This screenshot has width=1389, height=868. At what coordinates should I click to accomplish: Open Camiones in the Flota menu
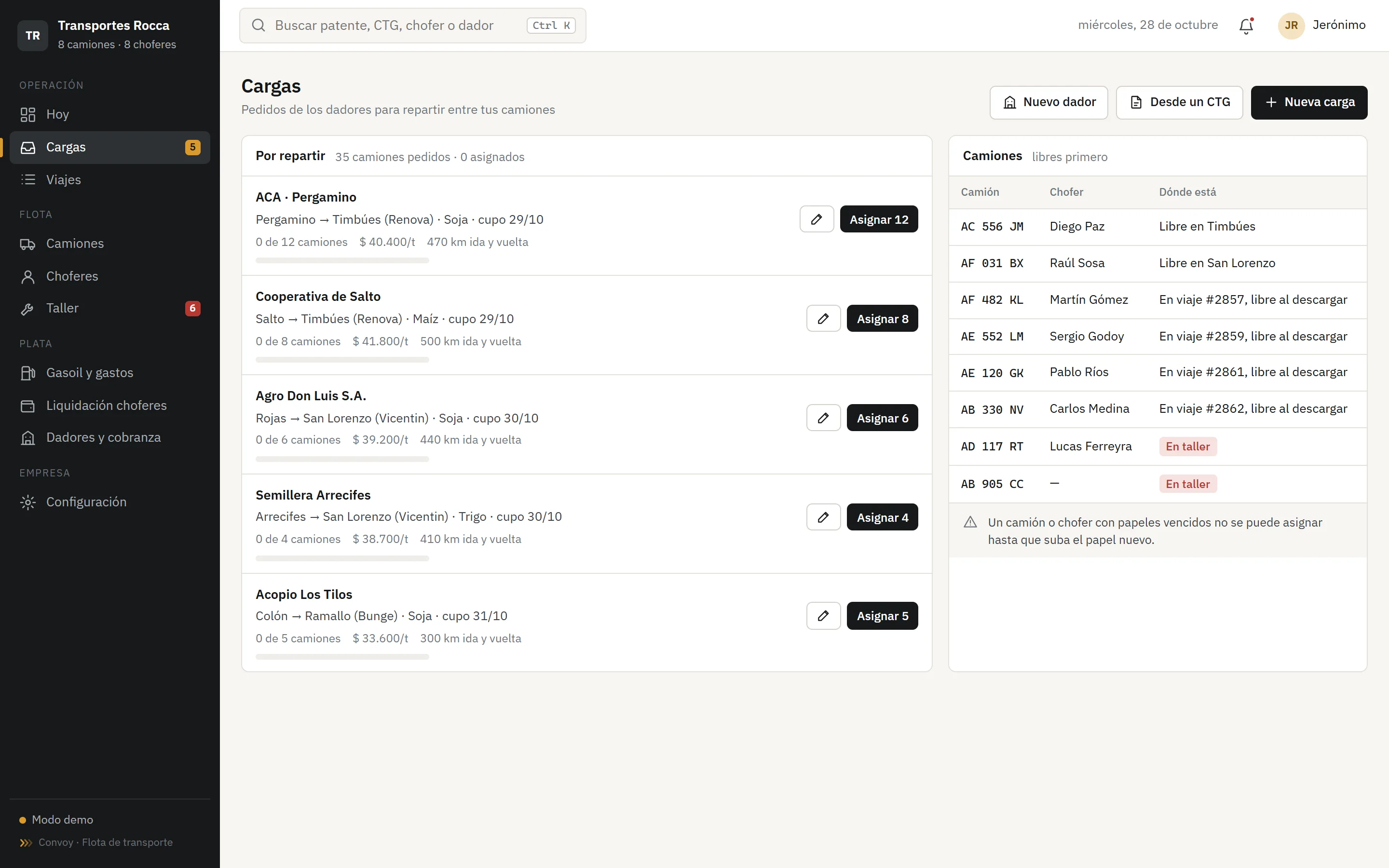coord(109,244)
